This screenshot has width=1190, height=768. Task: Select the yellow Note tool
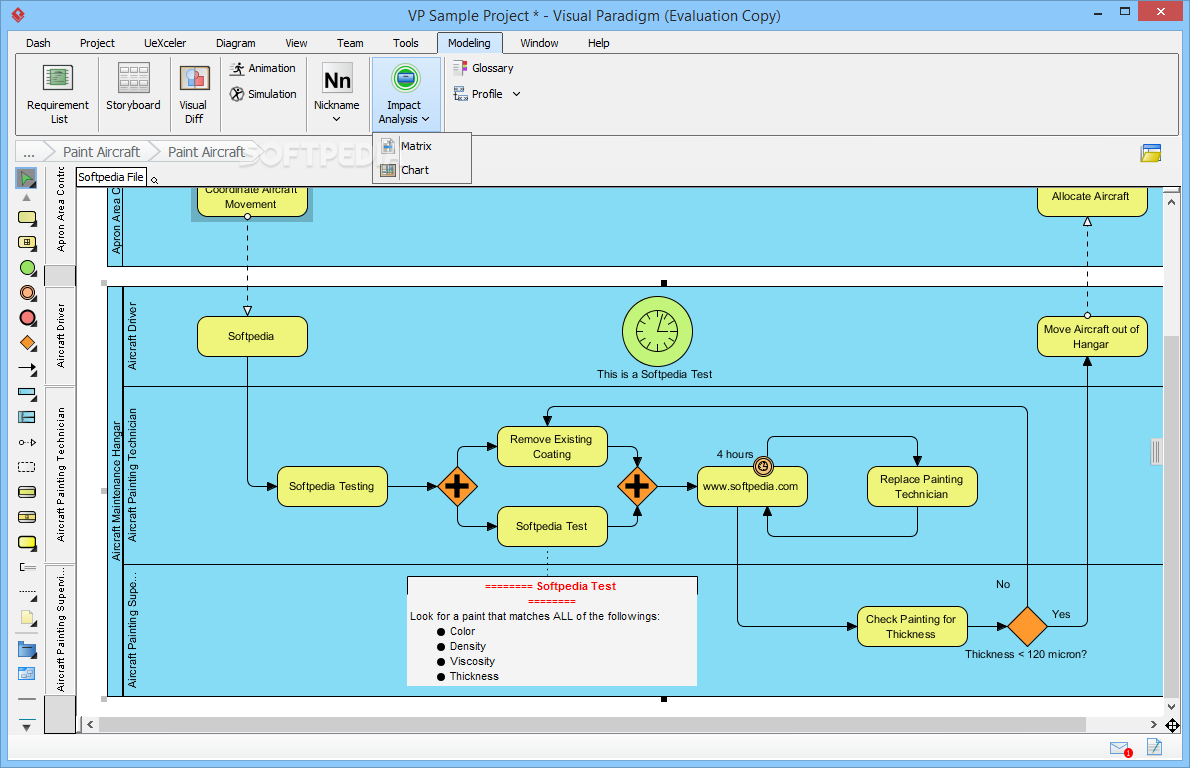click(27, 618)
